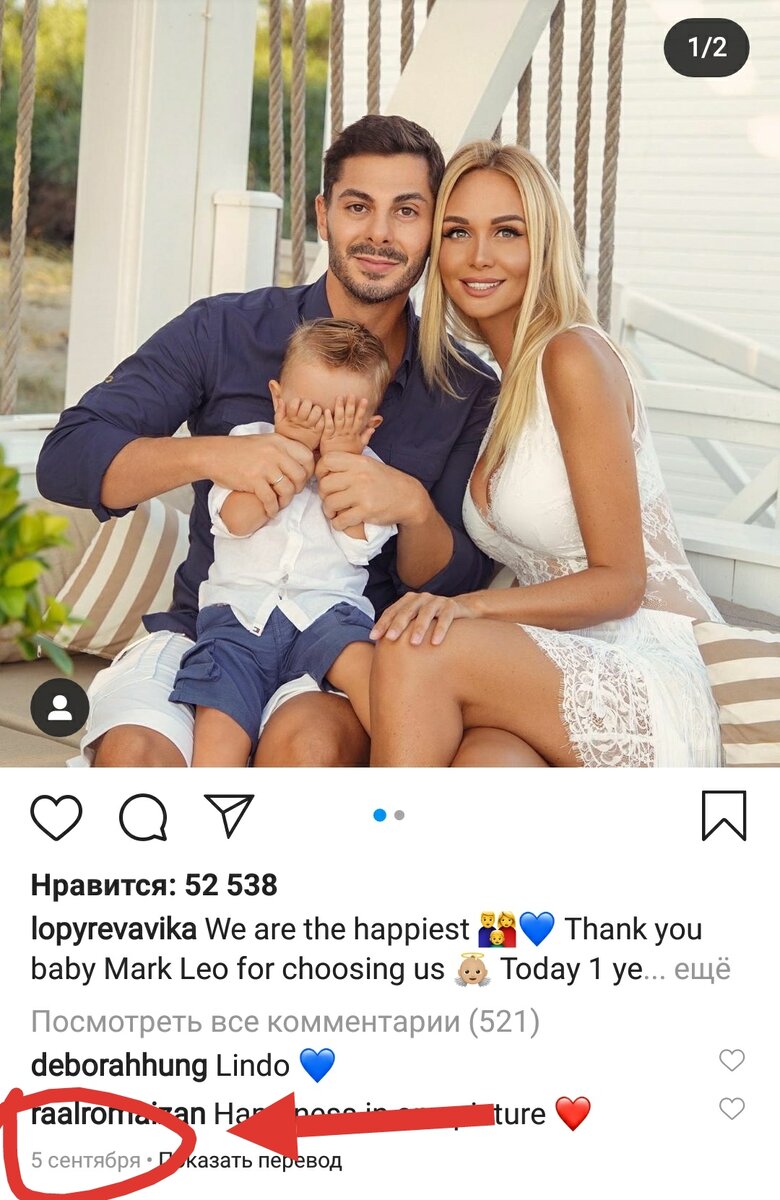Viewport: 780px width, 1200px height.
Task: View the "Нравится: 52 538" likes list
Action: tap(154, 885)
